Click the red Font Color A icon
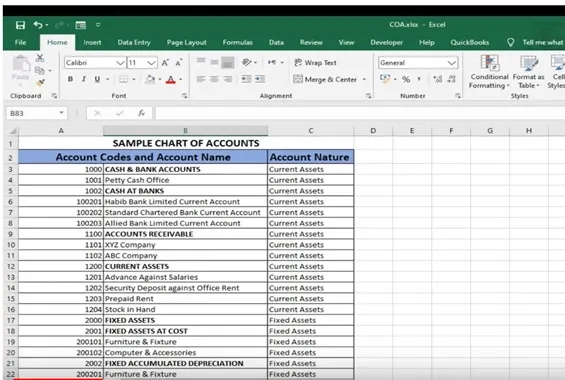 tap(171, 80)
